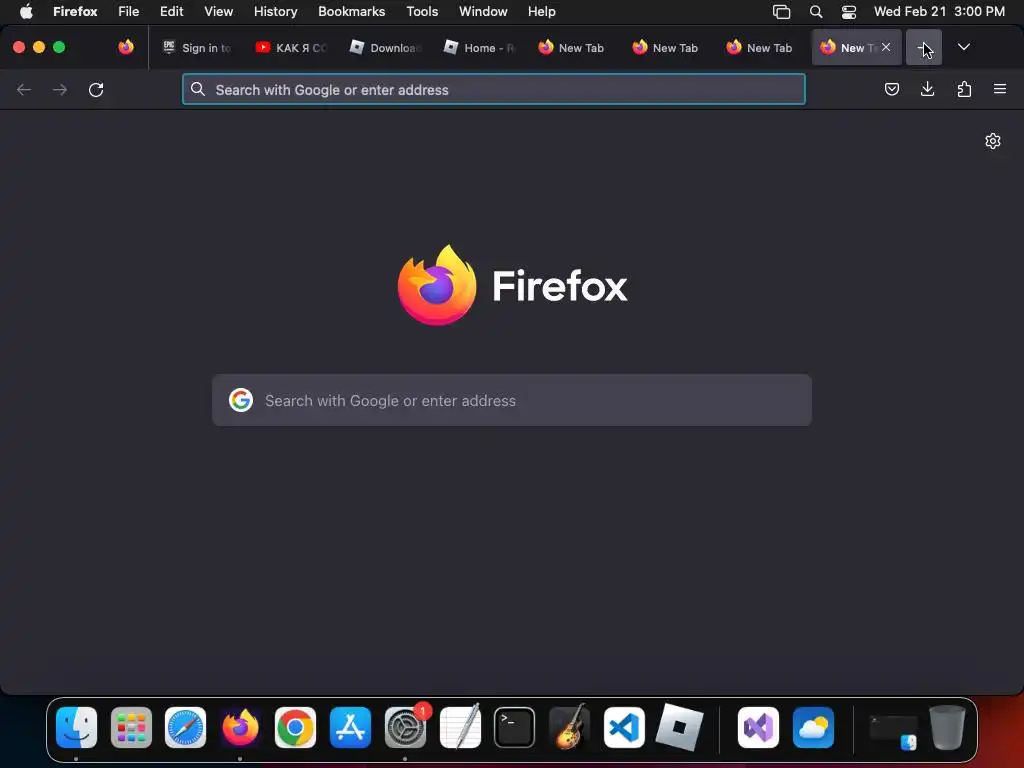The width and height of the screenshot is (1024, 768).
Task: Focus the address bar search field
Action: pos(494,89)
